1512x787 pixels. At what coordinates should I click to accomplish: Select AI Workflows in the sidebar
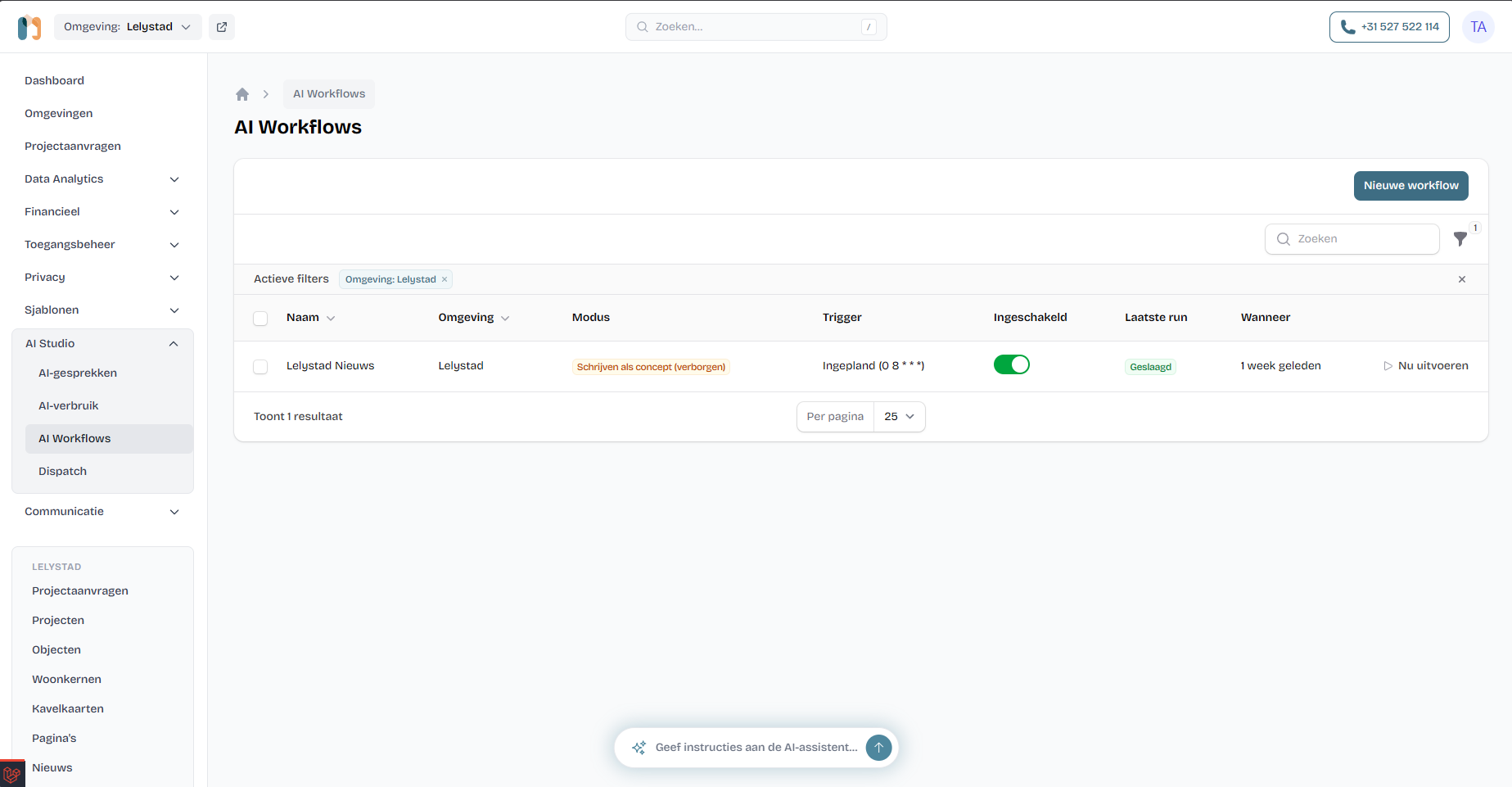click(x=109, y=439)
